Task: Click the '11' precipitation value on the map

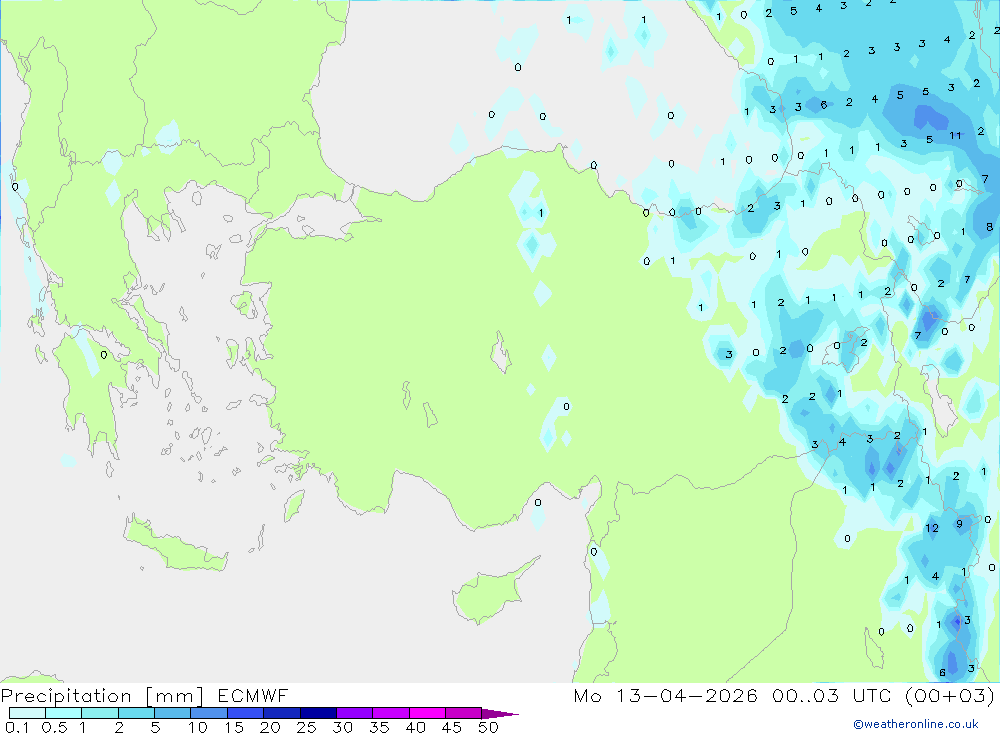Action: pos(955,135)
